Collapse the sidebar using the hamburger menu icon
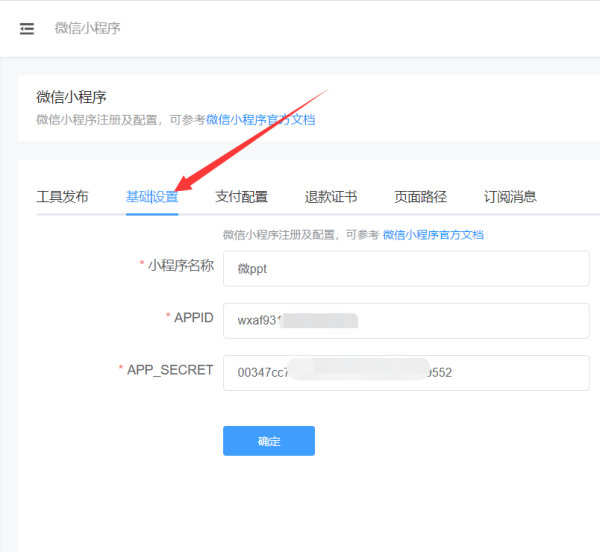Image resolution: width=600 pixels, height=552 pixels. [27, 29]
